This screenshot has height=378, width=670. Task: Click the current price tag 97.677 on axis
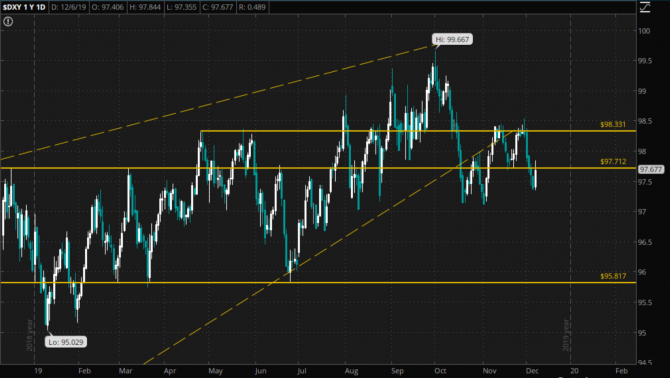[x=651, y=170]
